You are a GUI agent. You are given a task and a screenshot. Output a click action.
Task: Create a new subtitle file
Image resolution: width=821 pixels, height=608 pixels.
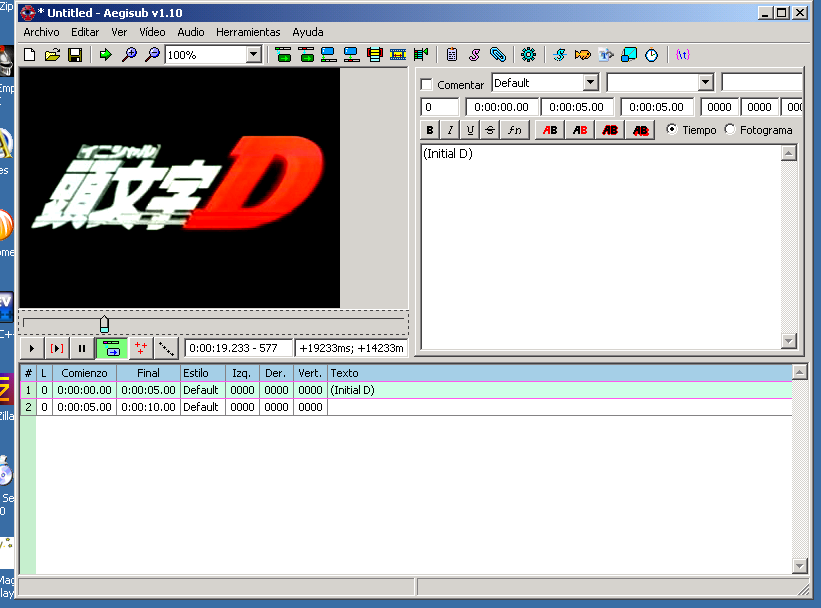29,54
